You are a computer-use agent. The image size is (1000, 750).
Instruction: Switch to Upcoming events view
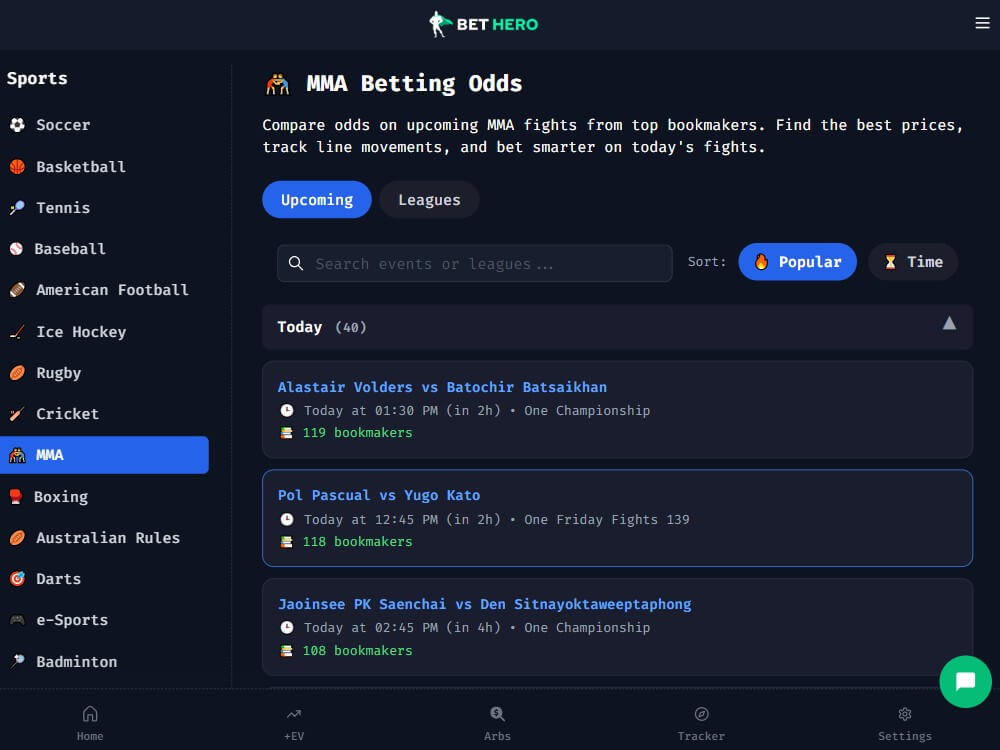point(316,199)
